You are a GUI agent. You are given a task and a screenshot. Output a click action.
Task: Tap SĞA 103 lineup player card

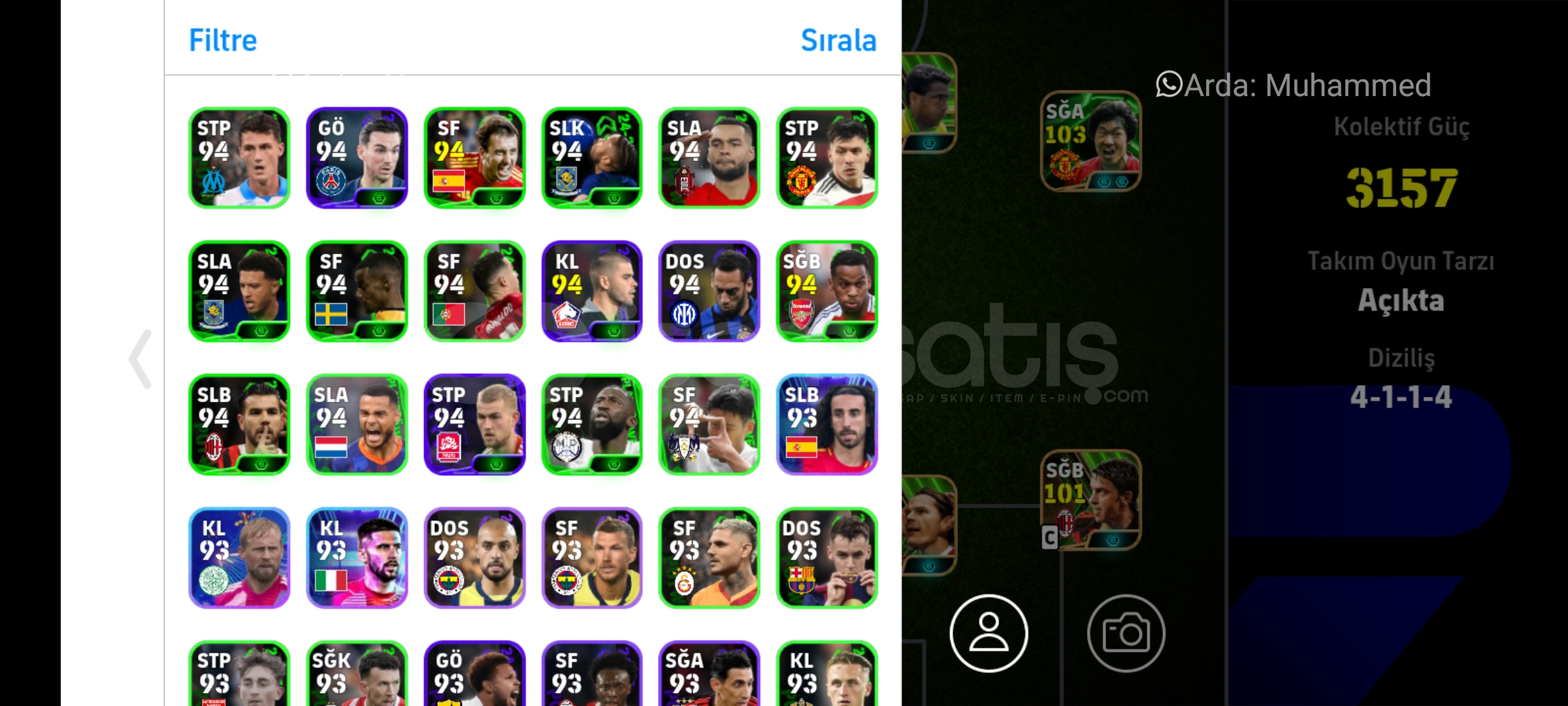pyautogui.click(x=1091, y=141)
